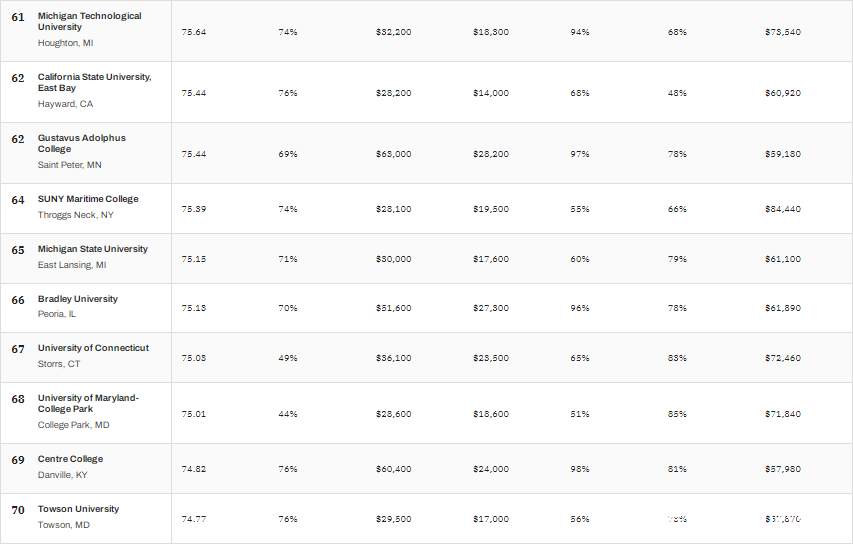Image resolution: width=853 pixels, height=545 pixels.
Task: Click the SUNY Maritime College name
Action: click(x=88, y=199)
